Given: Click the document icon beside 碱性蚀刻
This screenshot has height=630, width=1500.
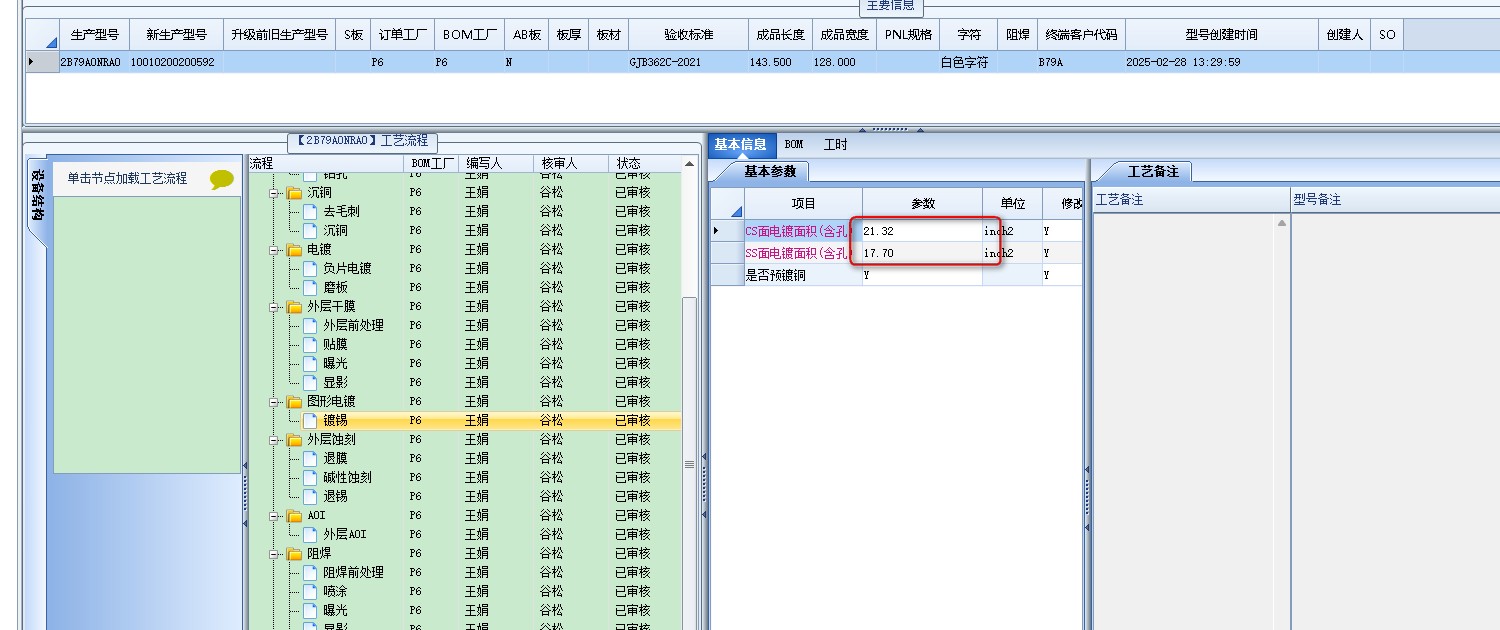Looking at the screenshot, I should 310,478.
